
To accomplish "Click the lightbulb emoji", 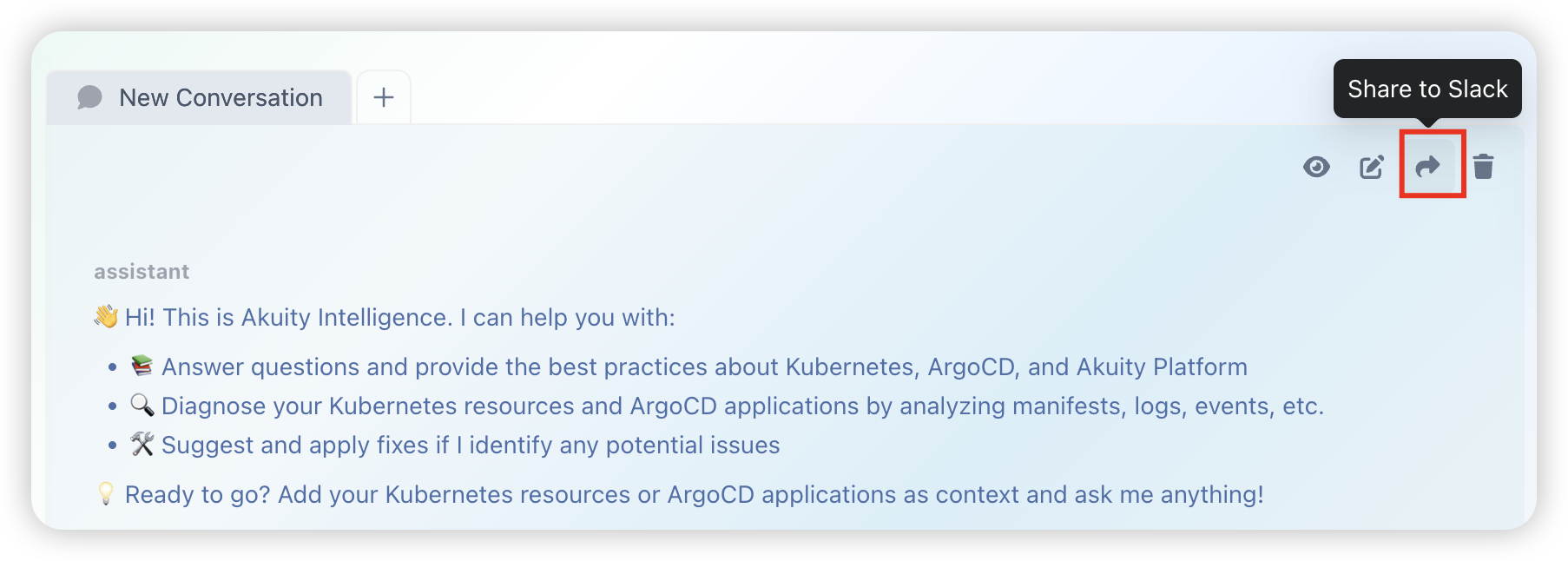I will tap(106, 494).
